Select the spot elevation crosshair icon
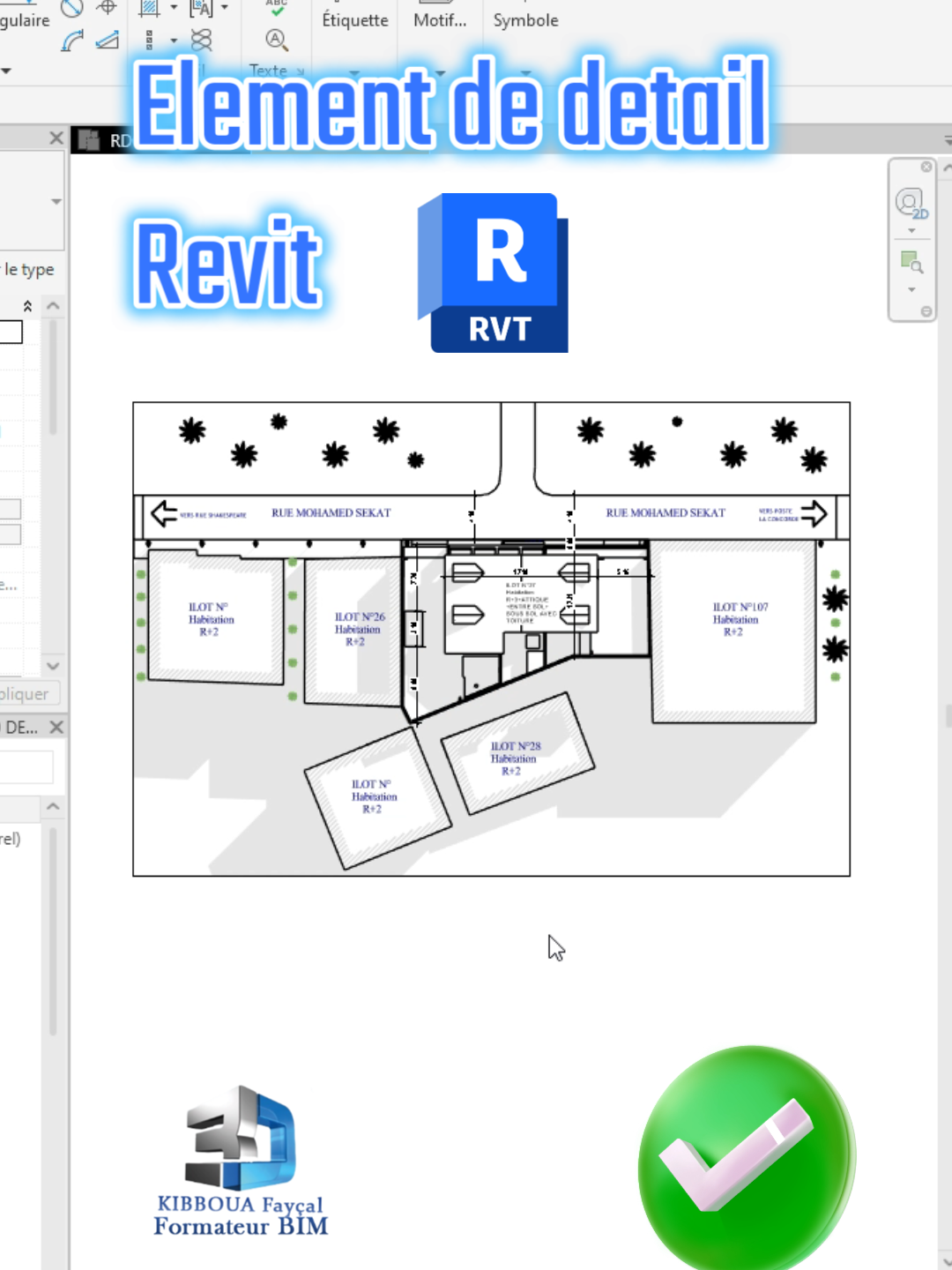 click(107, 8)
